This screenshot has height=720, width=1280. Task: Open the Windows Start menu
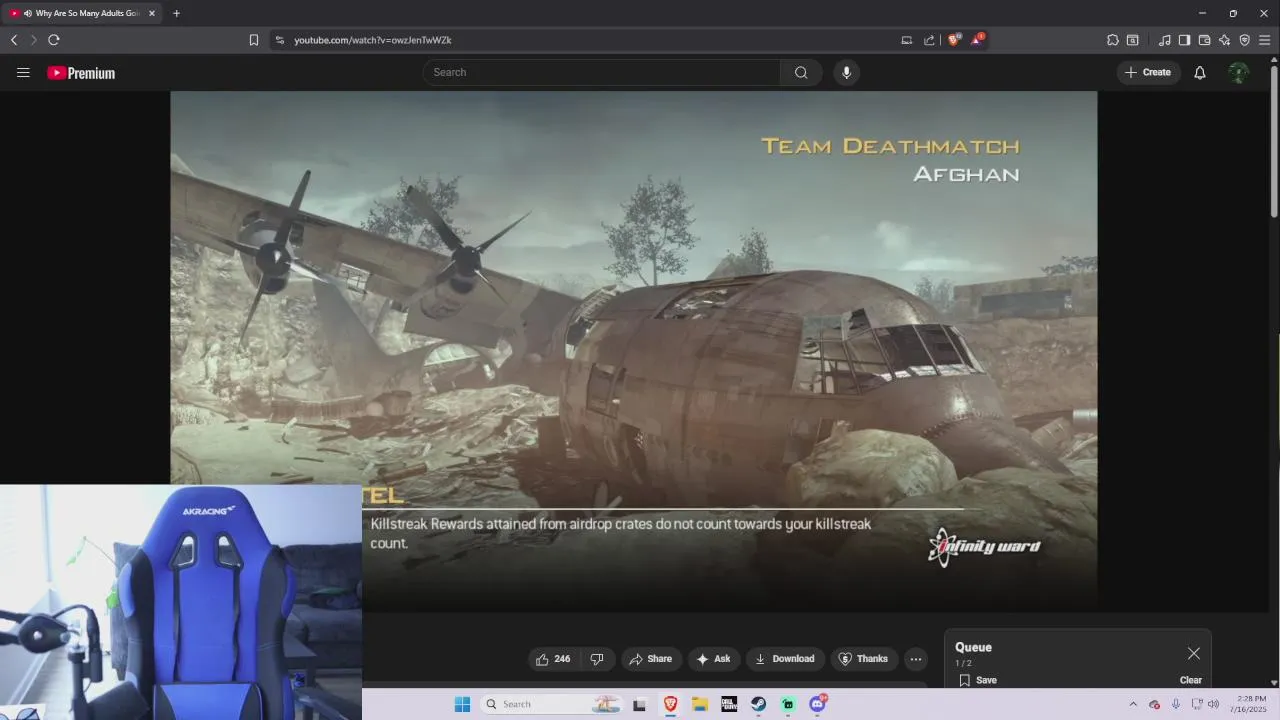[462, 704]
